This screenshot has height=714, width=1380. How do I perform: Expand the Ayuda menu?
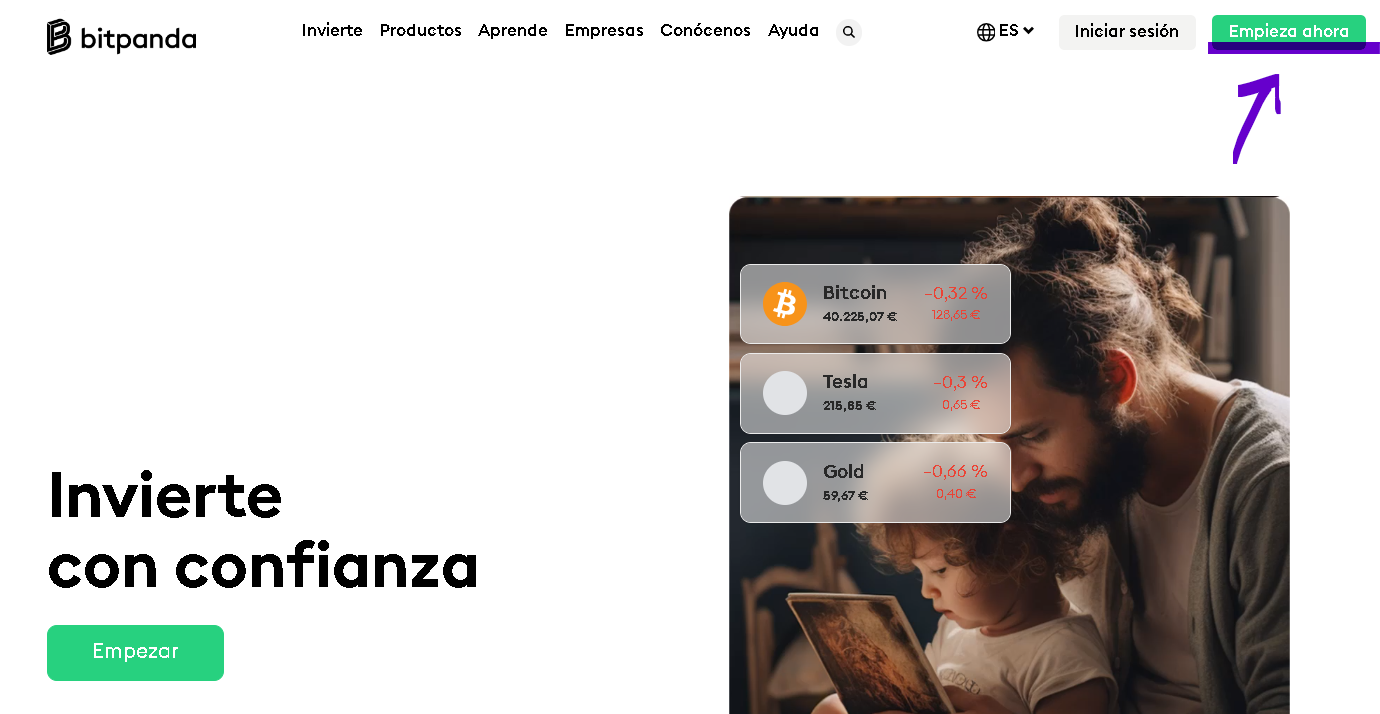(793, 31)
